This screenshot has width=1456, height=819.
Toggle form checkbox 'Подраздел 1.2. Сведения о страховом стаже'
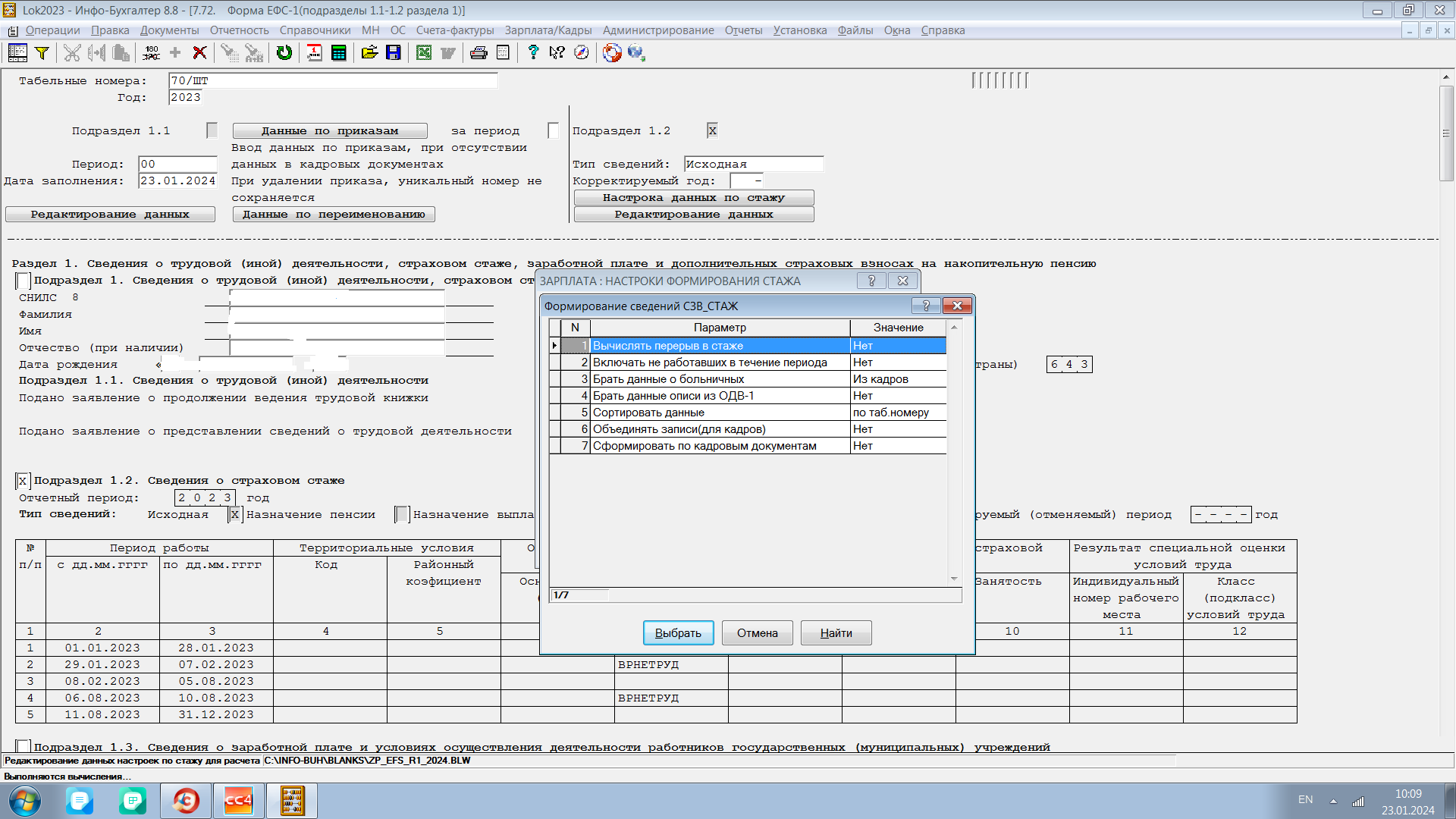tap(23, 481)
